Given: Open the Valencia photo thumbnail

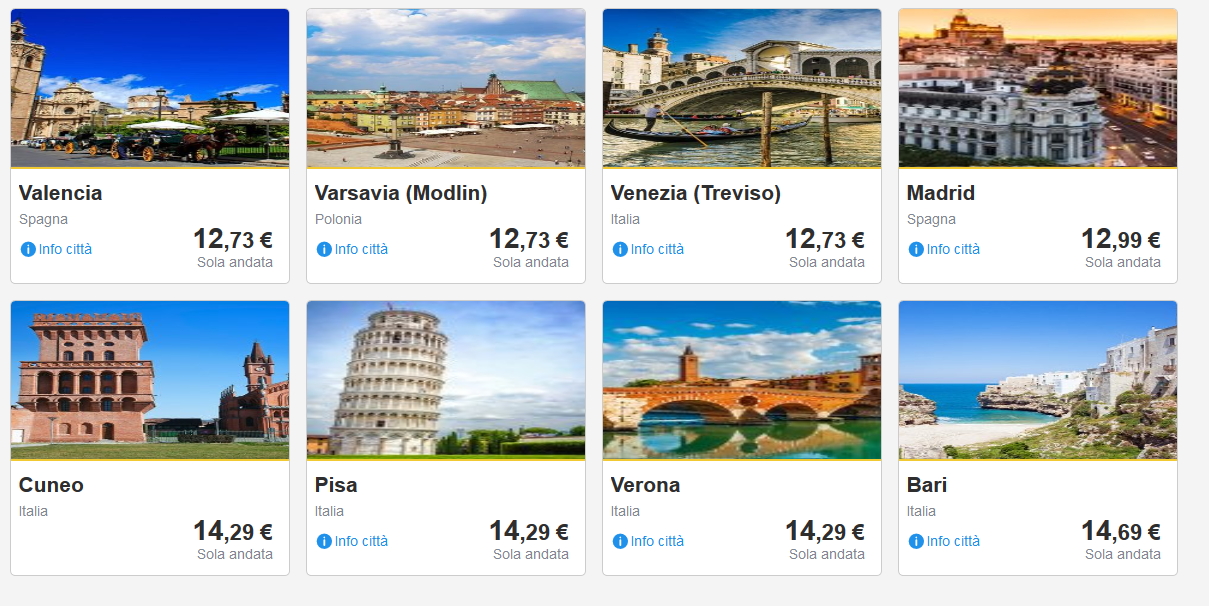Looking at the screenshot, I should click(150, 88).
